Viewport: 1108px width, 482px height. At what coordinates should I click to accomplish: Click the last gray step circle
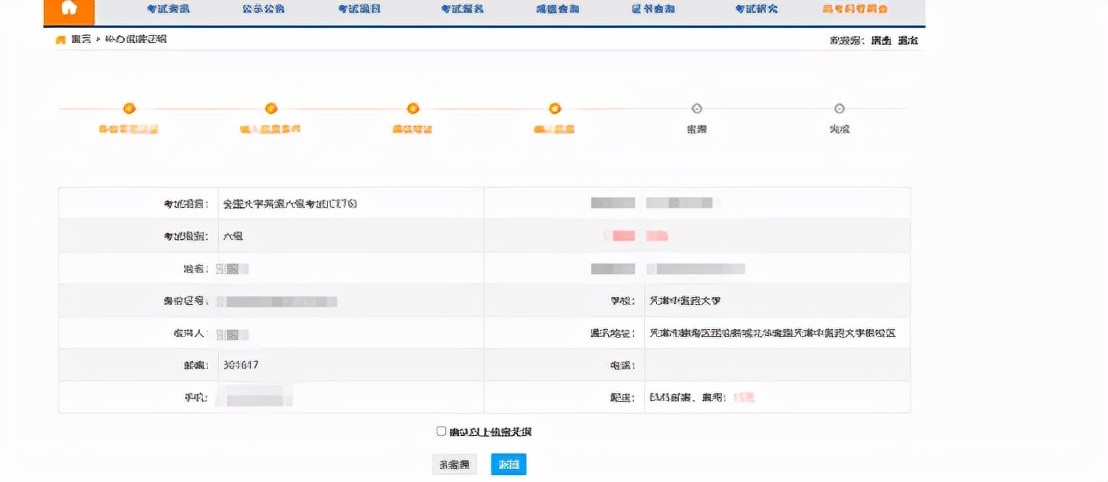[x=839, y=108]
